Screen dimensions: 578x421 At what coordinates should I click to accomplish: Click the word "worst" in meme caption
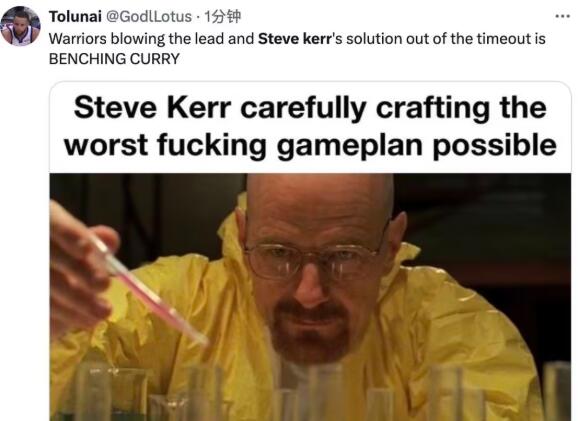pos(107,145)
